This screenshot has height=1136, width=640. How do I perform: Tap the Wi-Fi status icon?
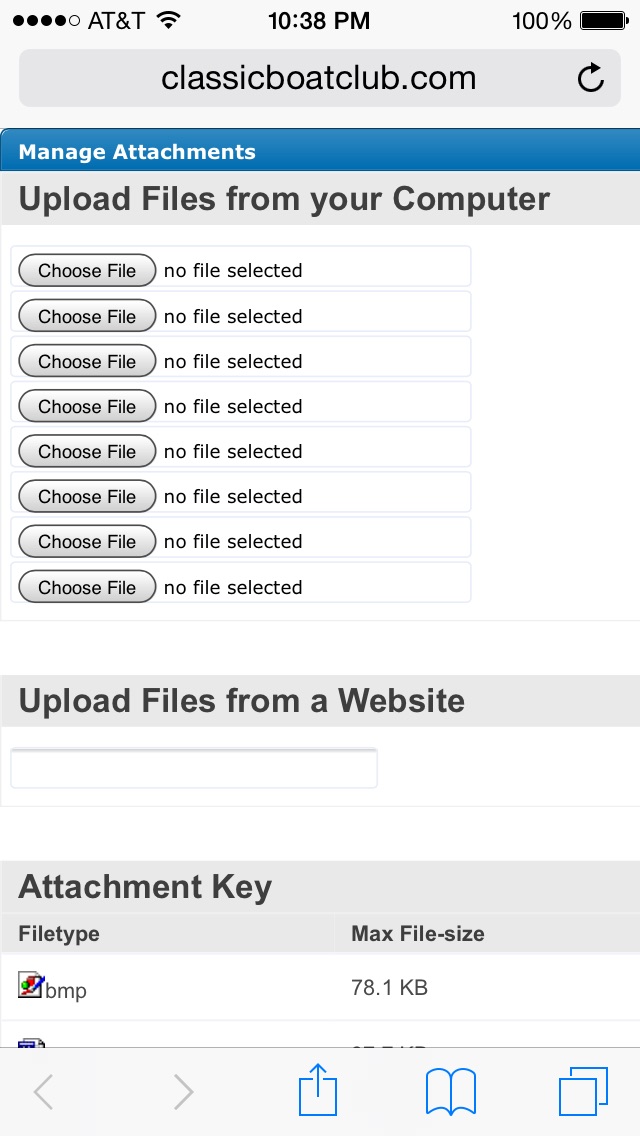(169, 20)
